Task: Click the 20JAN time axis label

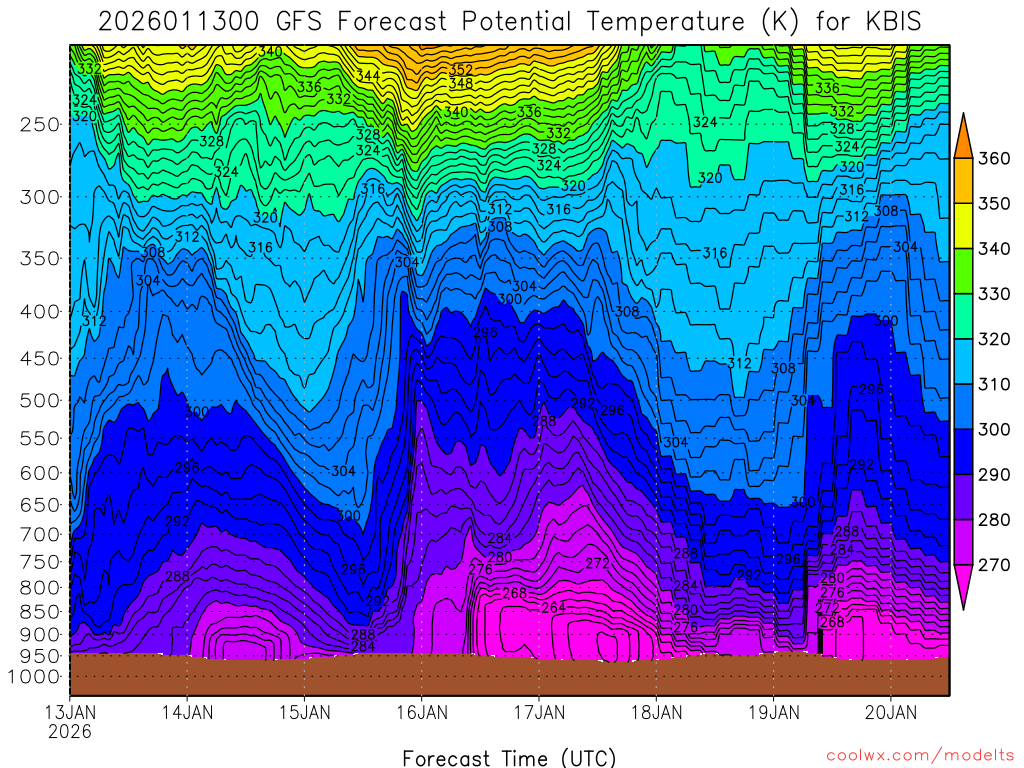Action: pos(891,712)
